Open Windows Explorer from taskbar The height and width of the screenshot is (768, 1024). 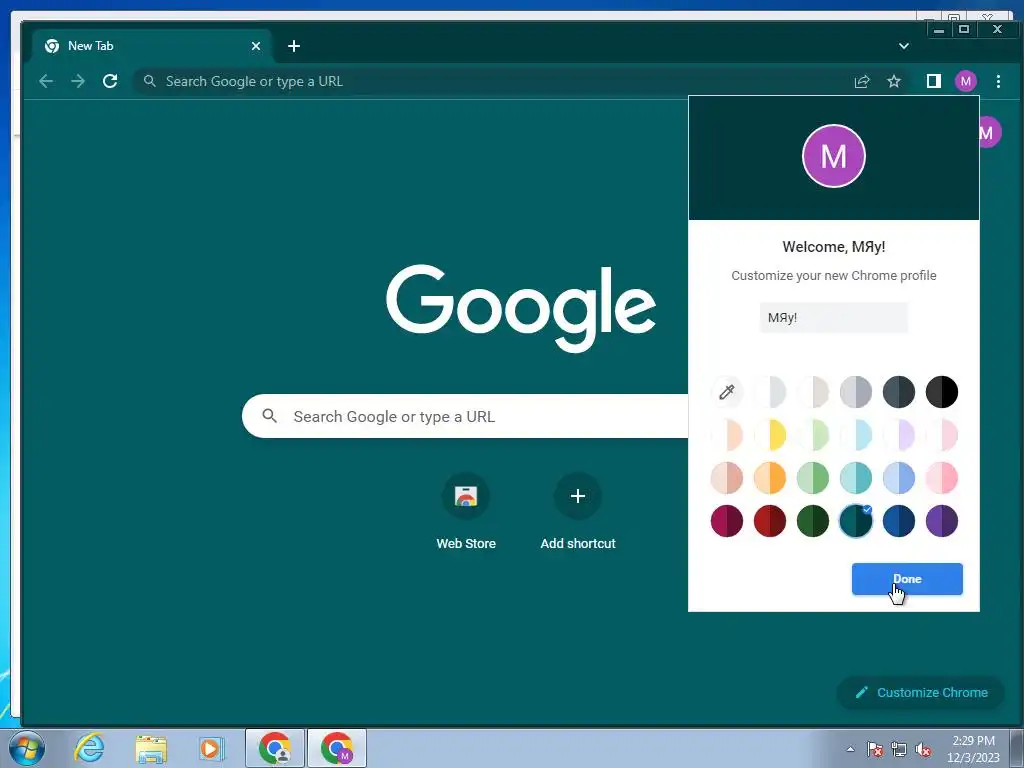(151, 748)
